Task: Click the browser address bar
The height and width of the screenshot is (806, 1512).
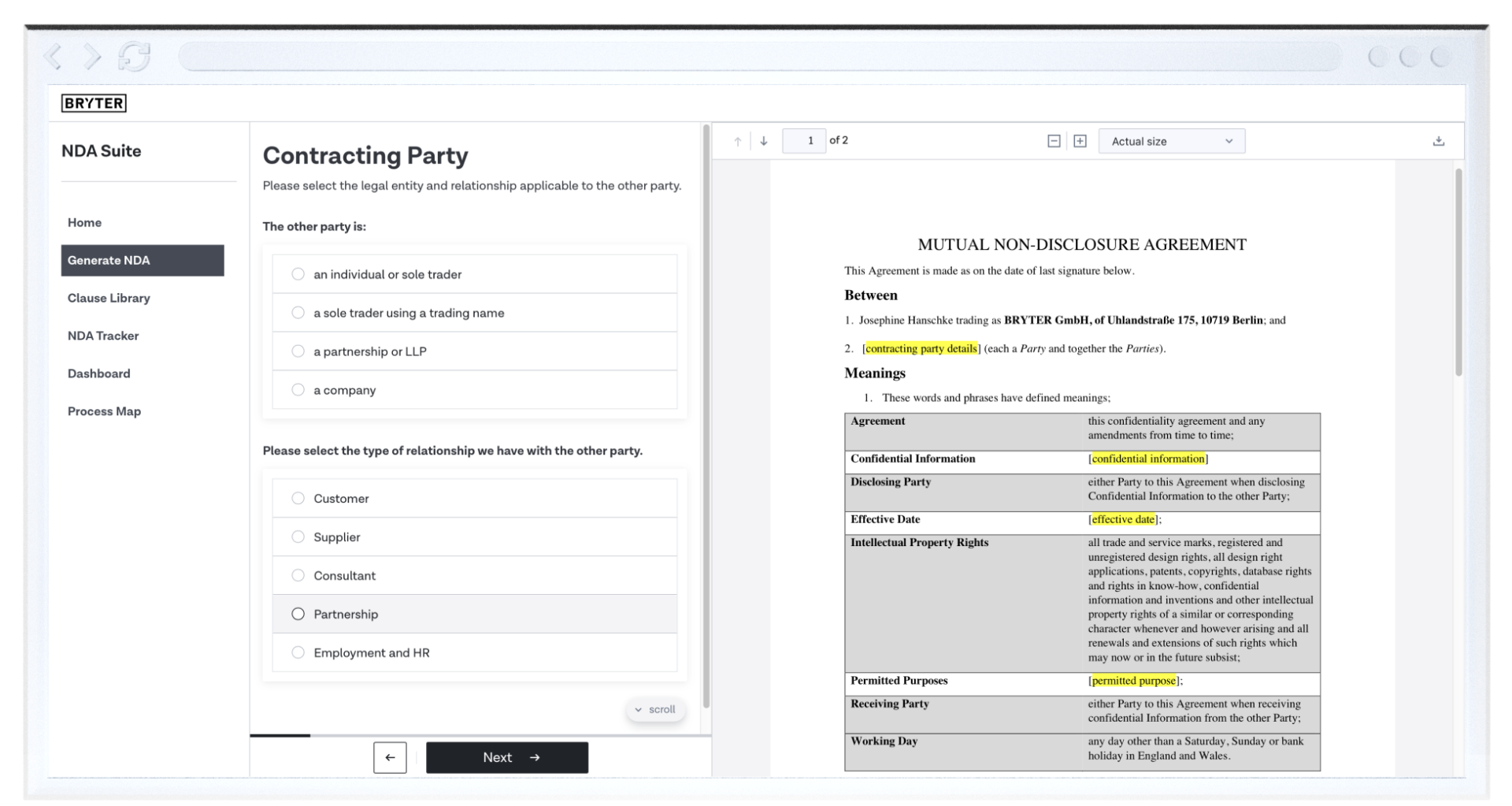Action: point(760,57)
